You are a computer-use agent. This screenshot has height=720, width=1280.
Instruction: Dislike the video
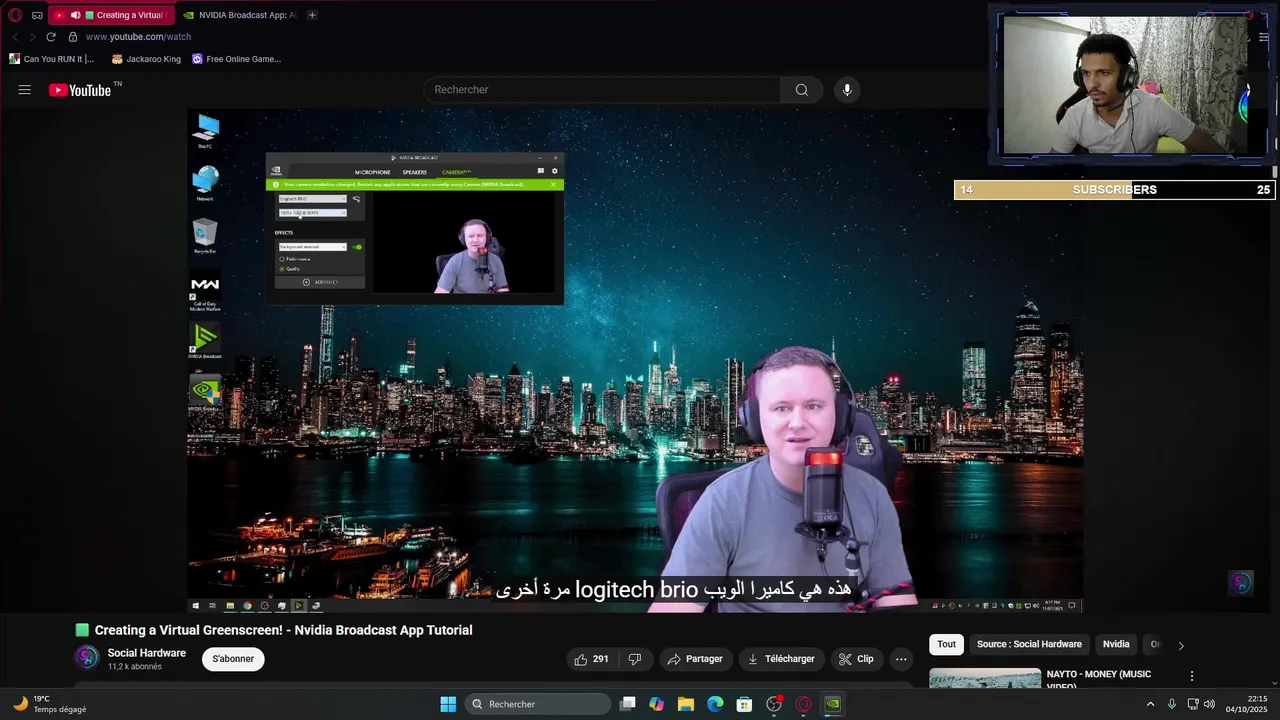(635, 659)
